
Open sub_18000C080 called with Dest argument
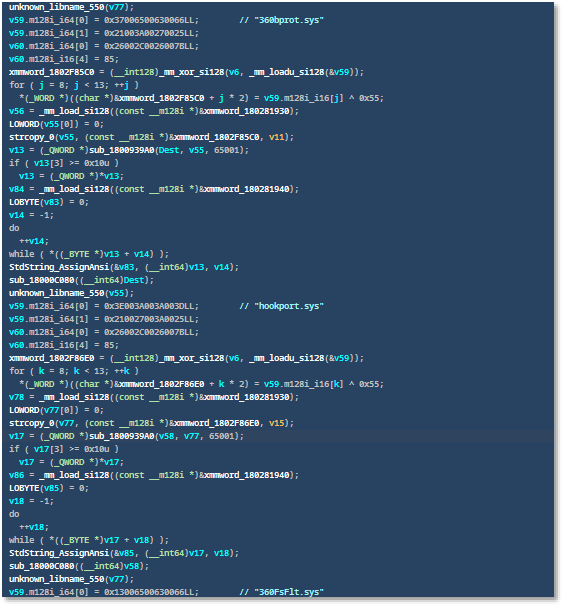pos(41,280)
